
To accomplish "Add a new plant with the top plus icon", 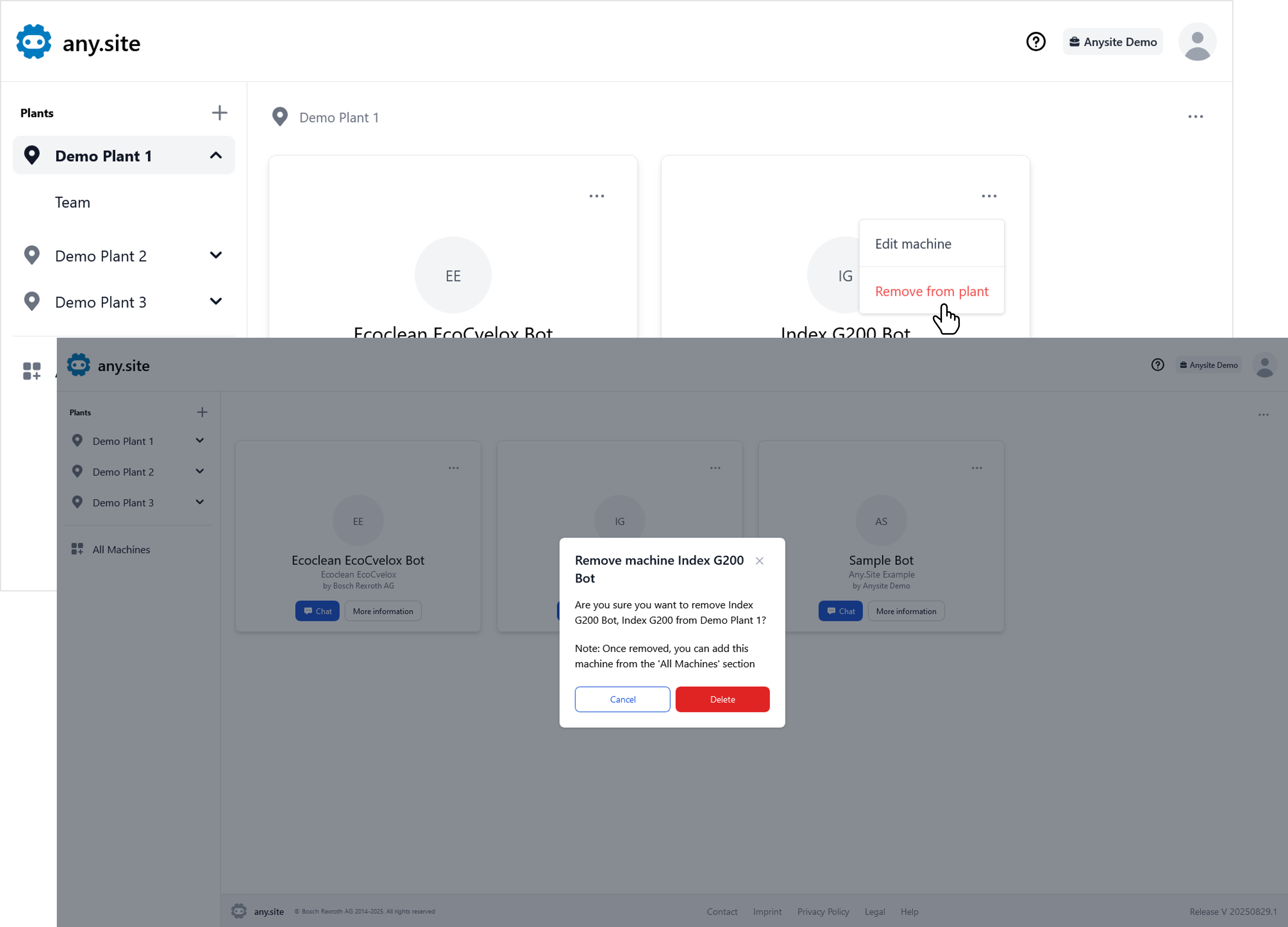I will [220, 112].
